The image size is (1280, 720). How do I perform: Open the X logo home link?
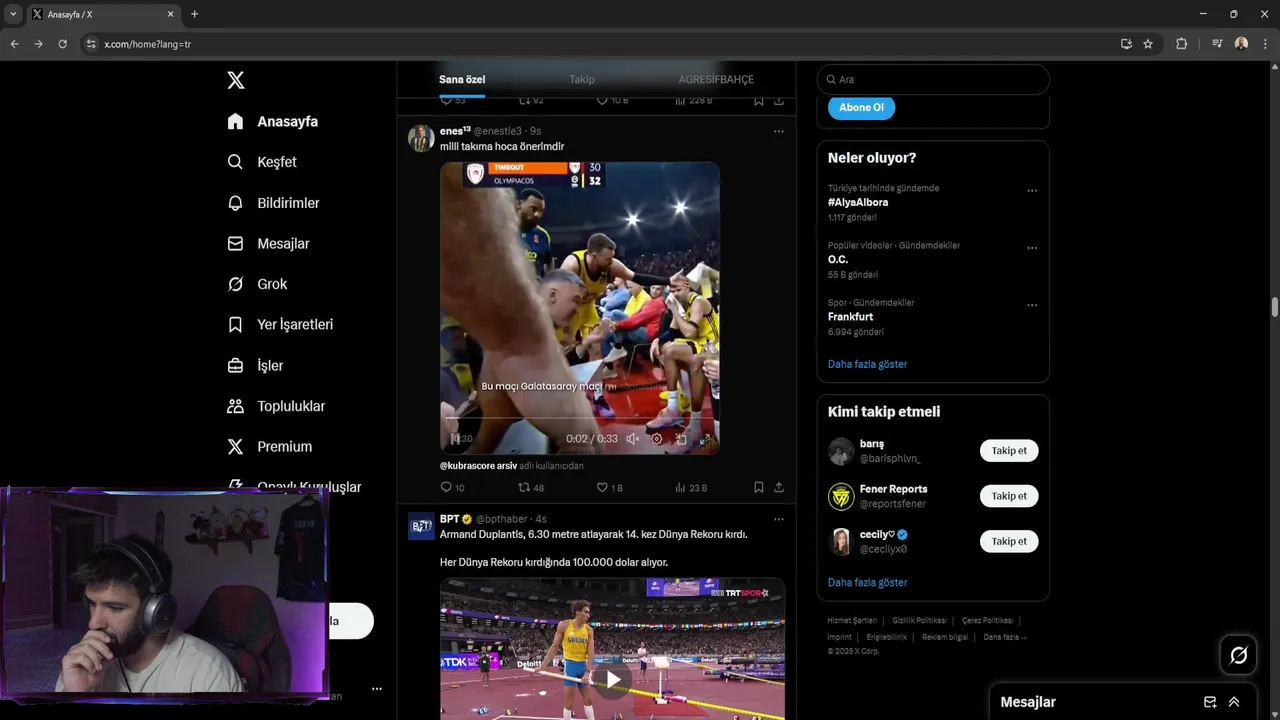coord(236,80)
